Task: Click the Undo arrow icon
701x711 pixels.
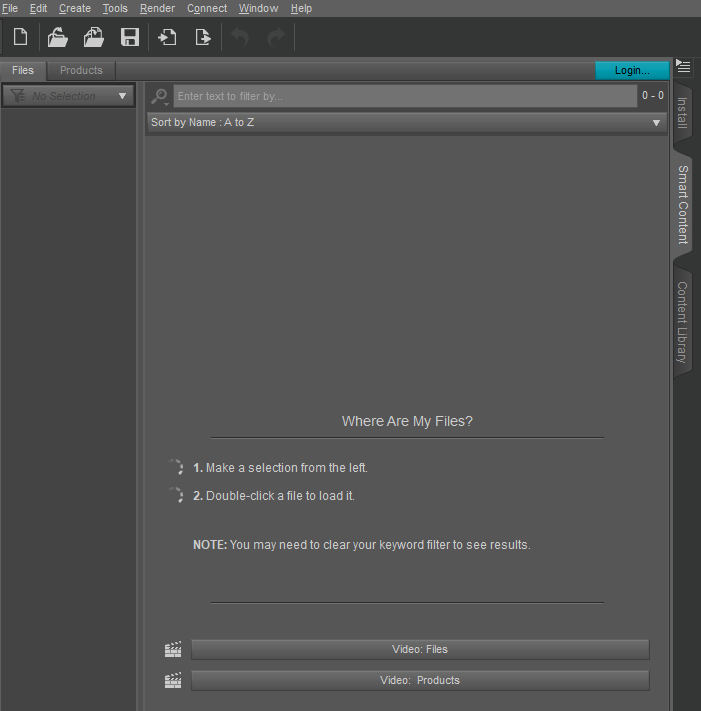Action: (x=240, y=37)
